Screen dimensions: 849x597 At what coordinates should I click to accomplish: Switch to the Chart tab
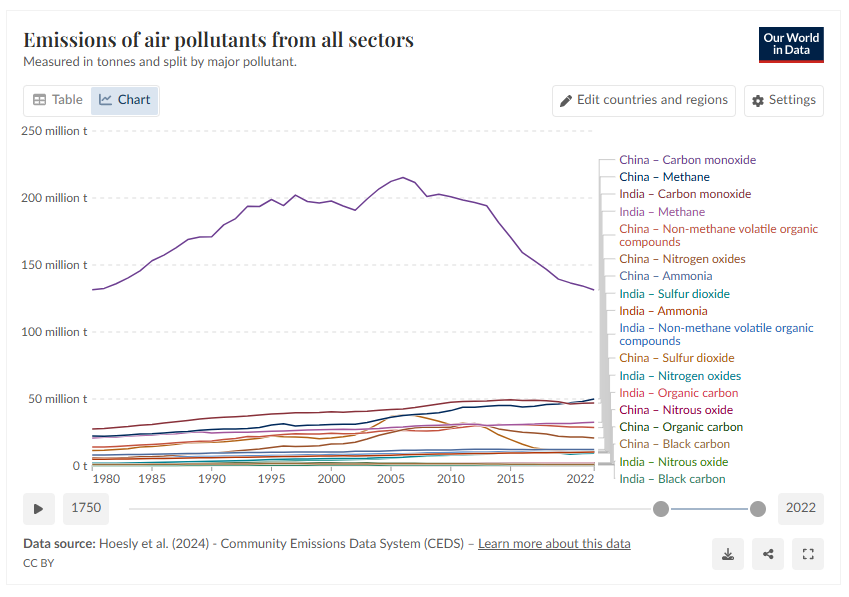pos(125,100)
